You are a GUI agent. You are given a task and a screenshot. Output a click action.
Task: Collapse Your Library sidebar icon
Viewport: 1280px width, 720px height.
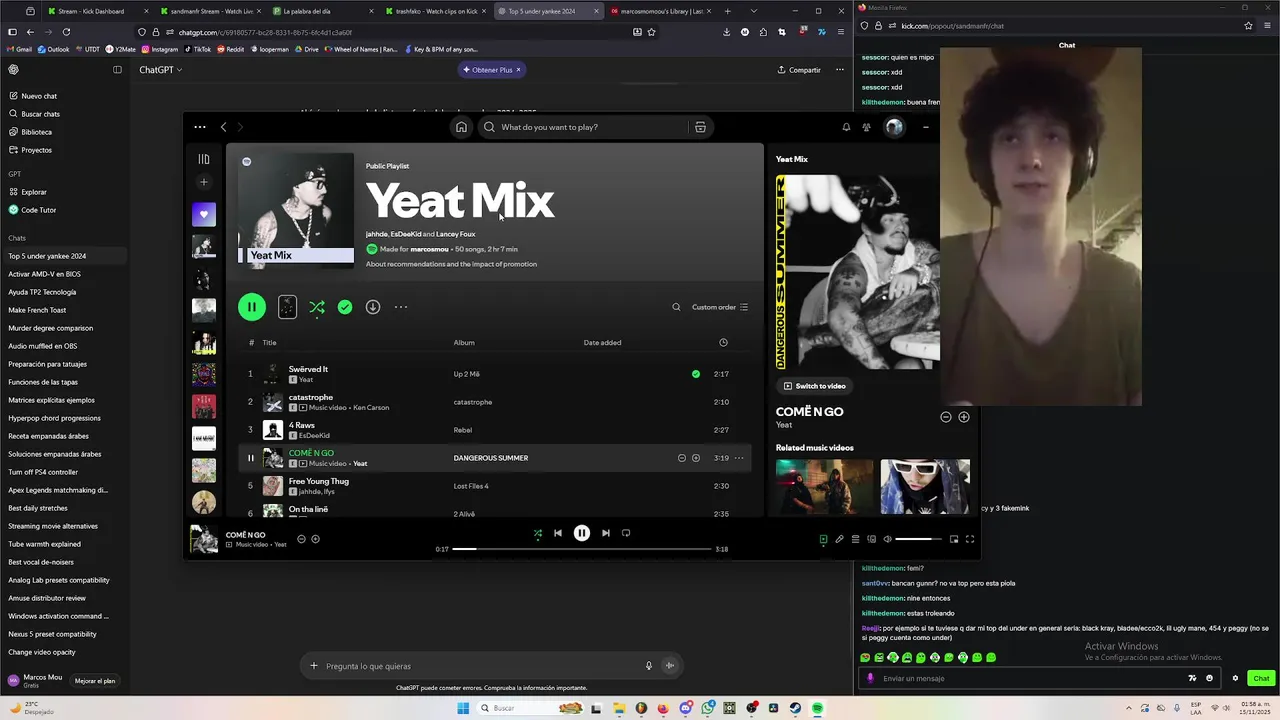tap(204, 159)
